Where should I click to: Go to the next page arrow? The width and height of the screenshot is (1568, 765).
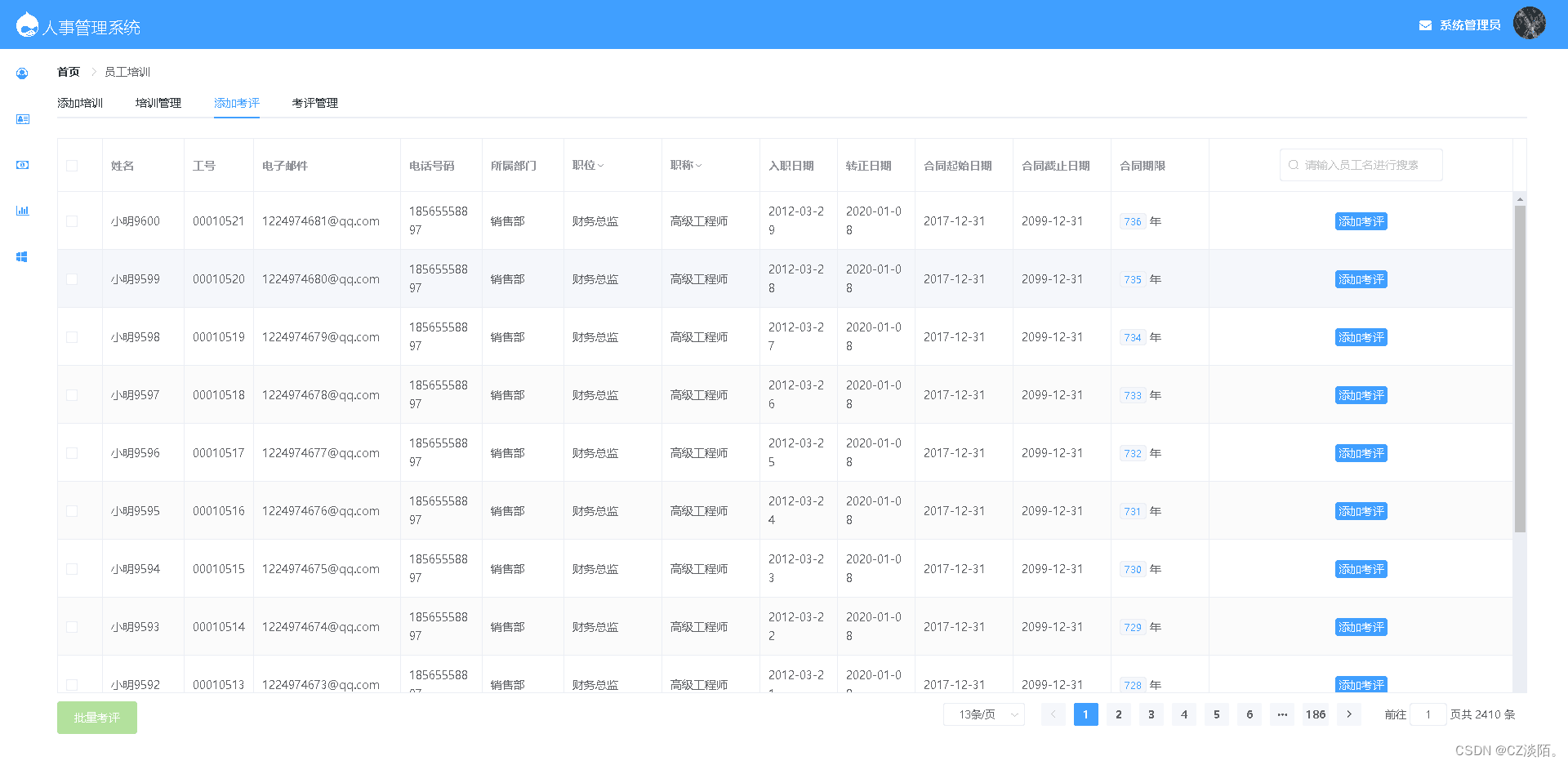1349,714
